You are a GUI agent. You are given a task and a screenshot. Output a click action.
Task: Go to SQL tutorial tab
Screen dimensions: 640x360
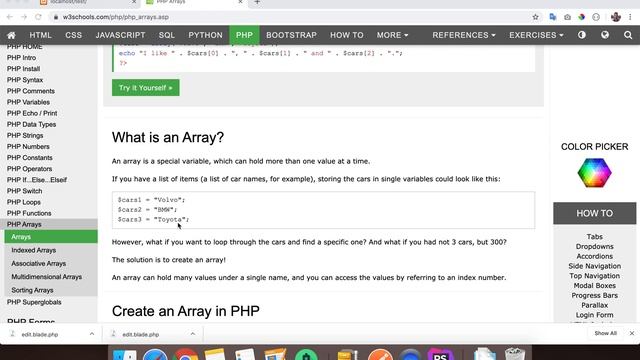click(x=167, y=35)
